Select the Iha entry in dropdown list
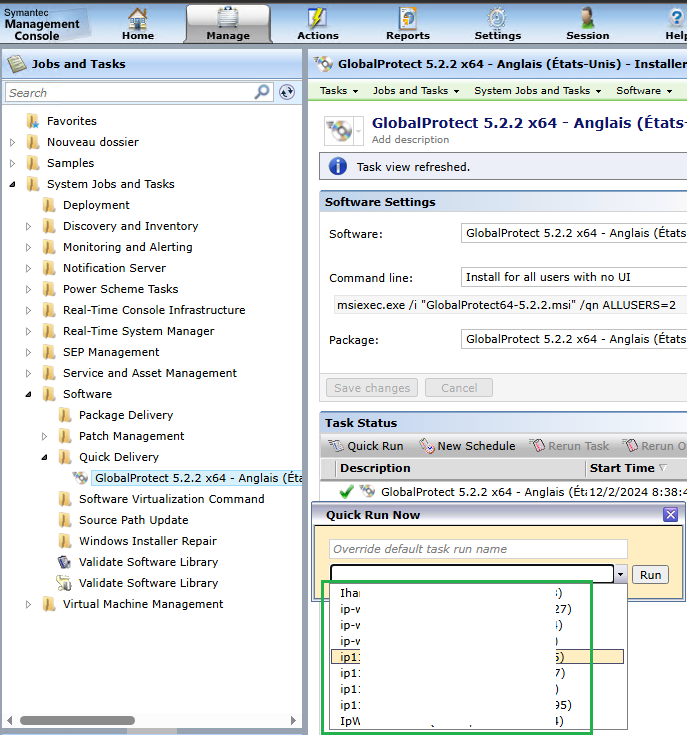This screenshot has height=735, width=687. point(477,593)
